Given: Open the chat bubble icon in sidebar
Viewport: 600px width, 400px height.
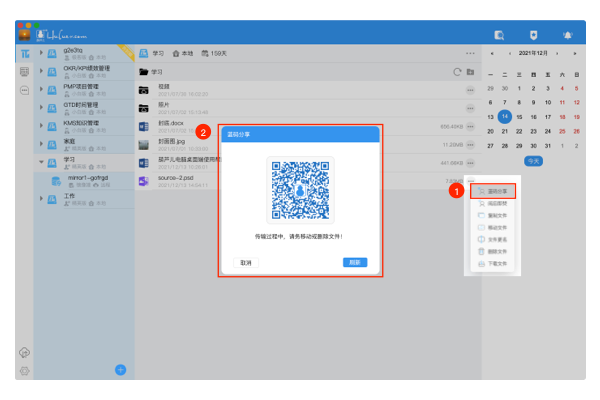Looking at the screenshot, I should (x=24, y=90).
